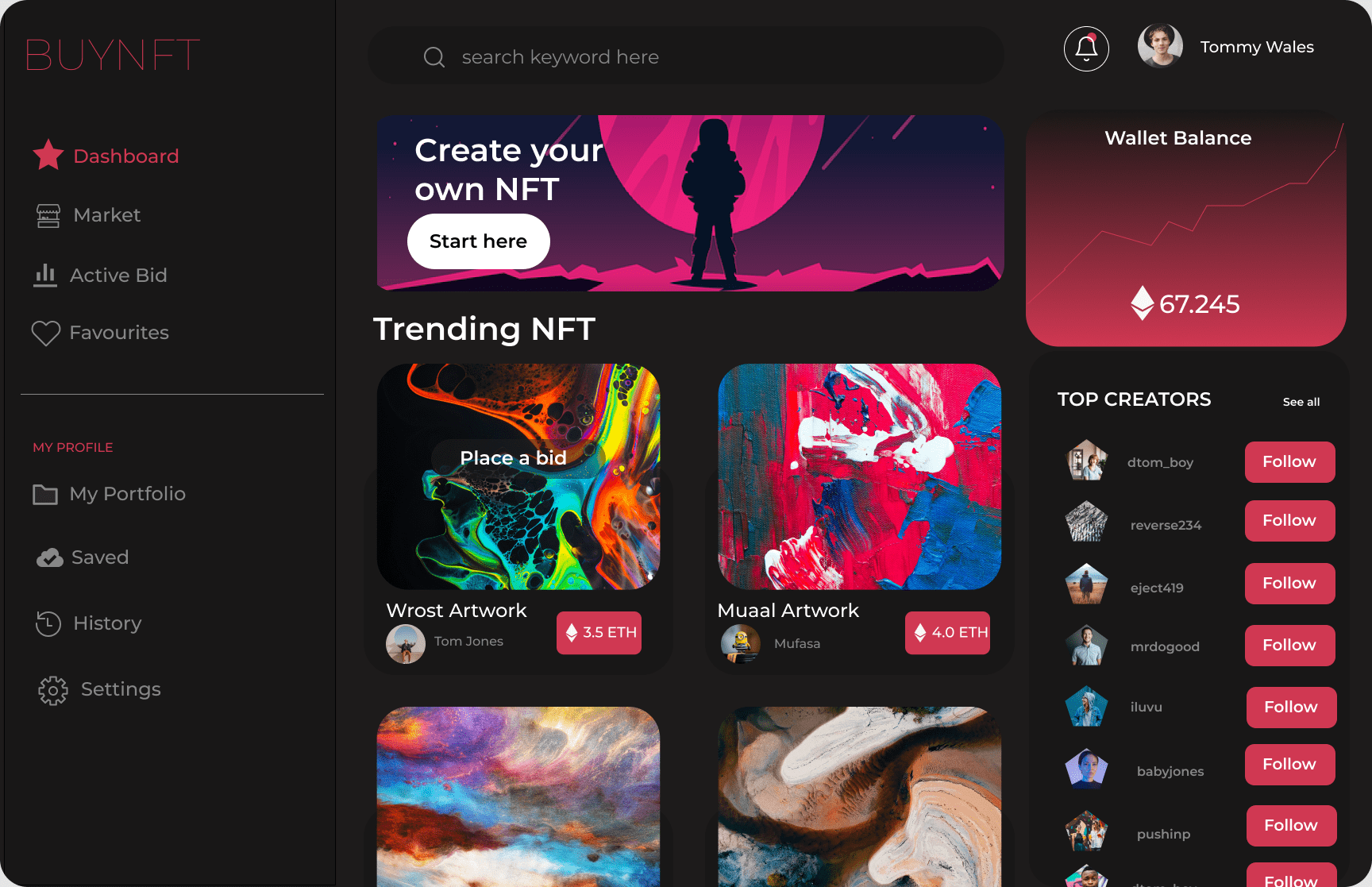The height and width of the screenshot is (887, 1372).
Task: Click the search keyword input field
Action: [686, 56]
